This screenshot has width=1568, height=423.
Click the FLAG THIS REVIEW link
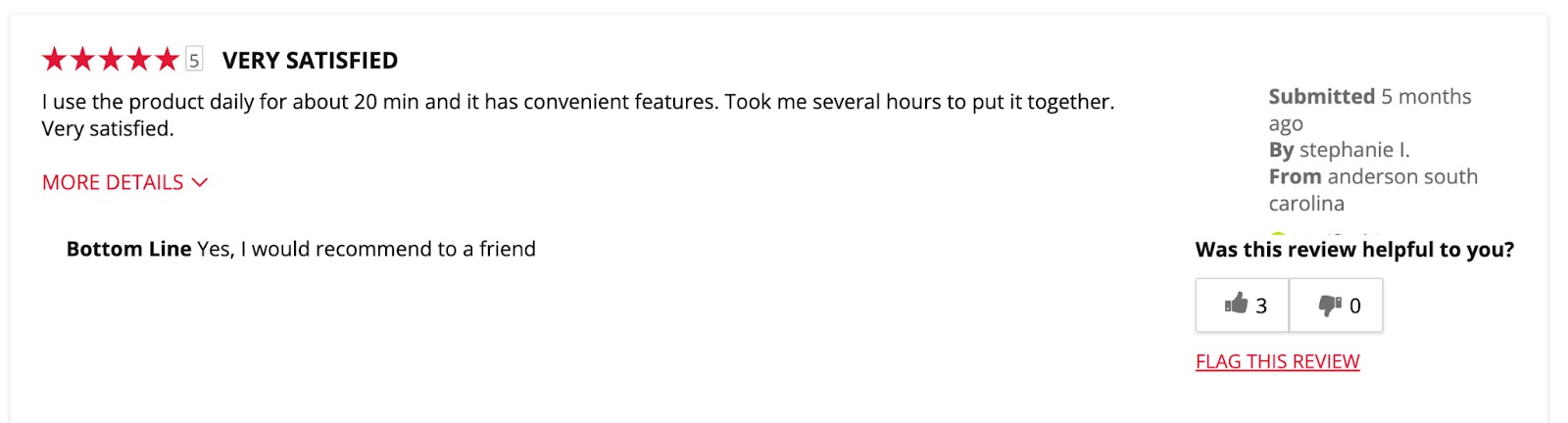click(1277, 361)
